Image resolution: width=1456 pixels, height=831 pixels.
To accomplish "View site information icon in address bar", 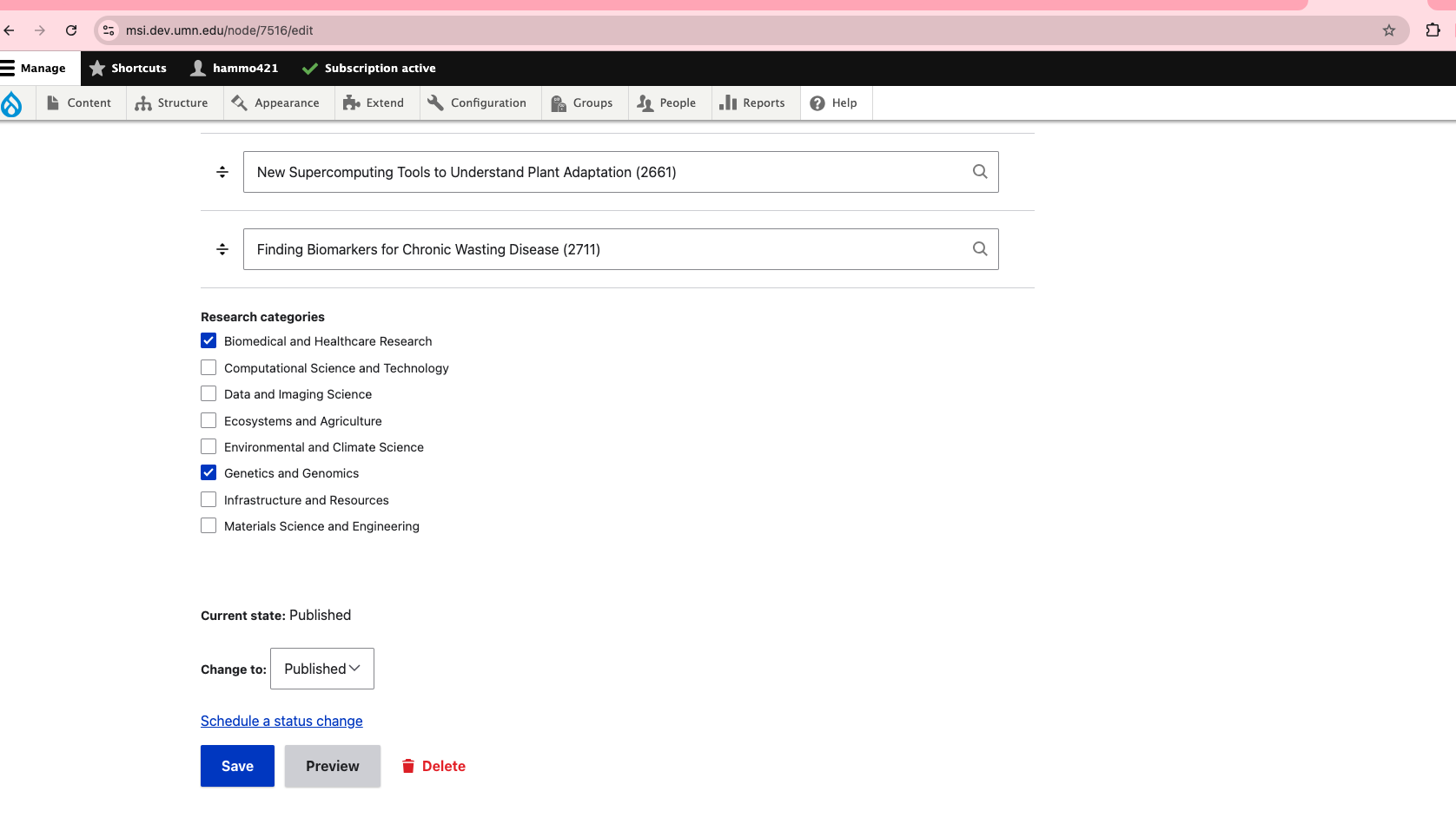I will (x=109, y=30).
